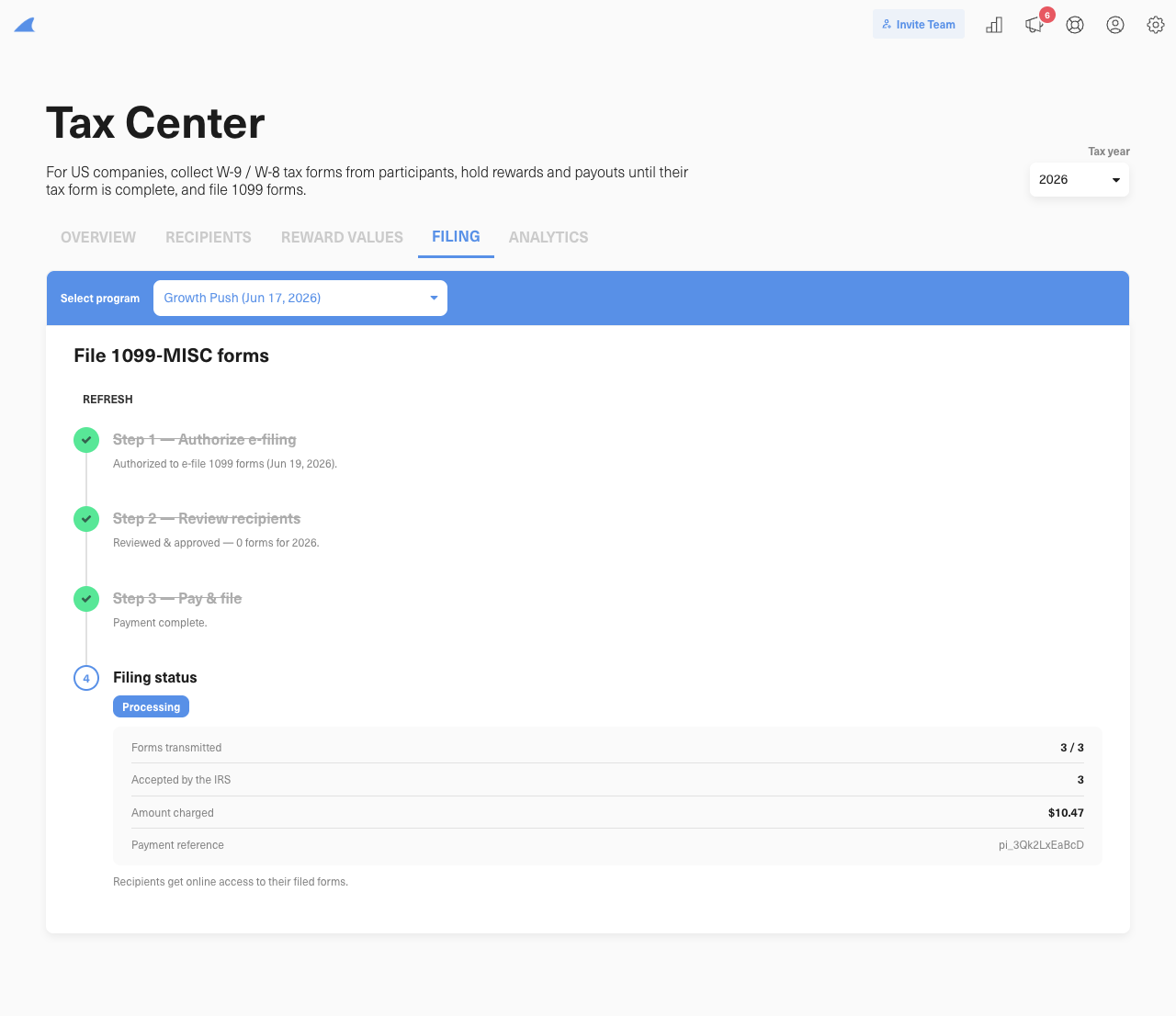The height and width of the screenshot is (1016, 1176).
Task: Click the Select program label
Action: 100,299
